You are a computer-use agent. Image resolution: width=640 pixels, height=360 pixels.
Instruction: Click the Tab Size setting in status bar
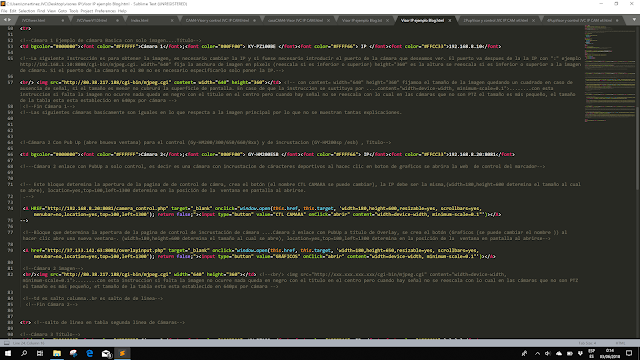[587, 343]
